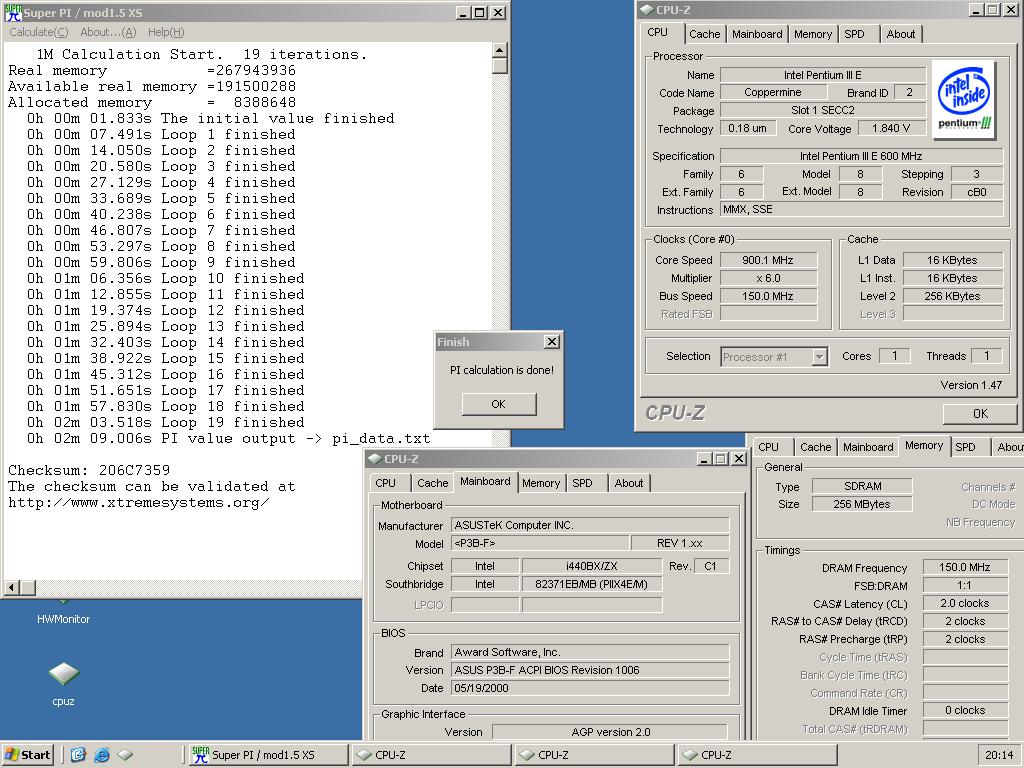Open the cpuz desktop icon

(63, 684)
